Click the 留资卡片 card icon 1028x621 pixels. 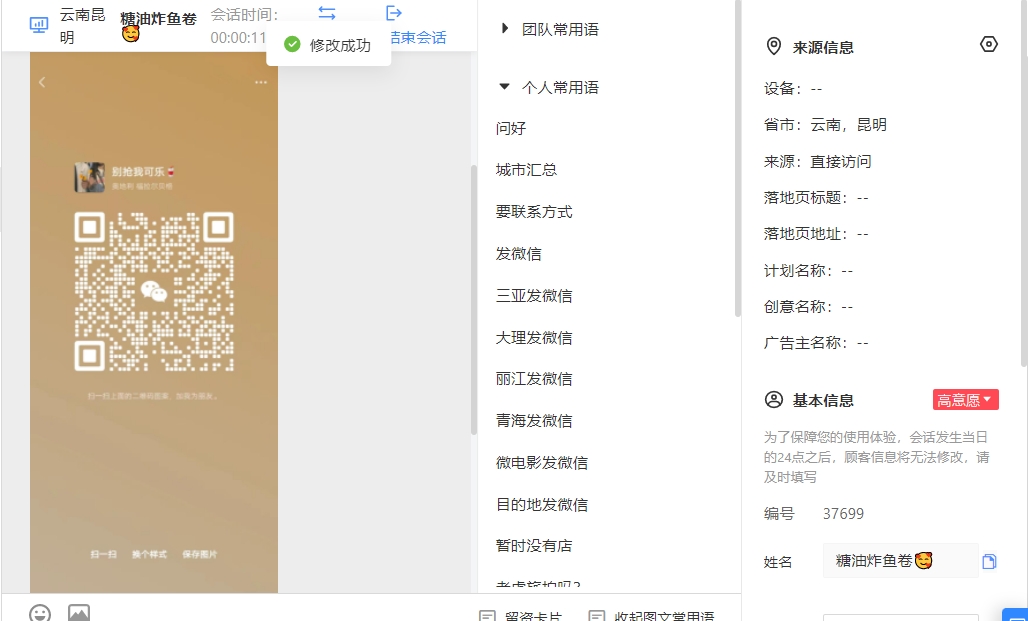click(x=487, y=616)
